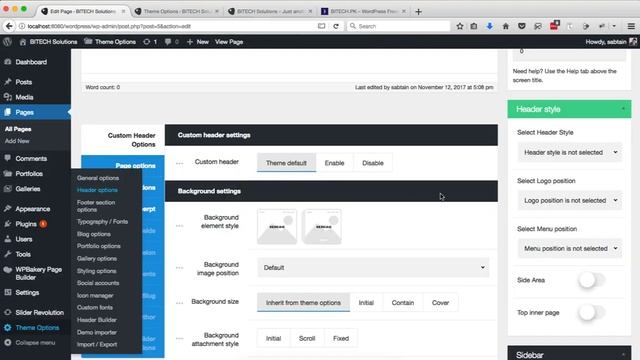This screenshot has height=360, width=640.
Task: Click the browser back arrow button
Action: coord(9,26)
